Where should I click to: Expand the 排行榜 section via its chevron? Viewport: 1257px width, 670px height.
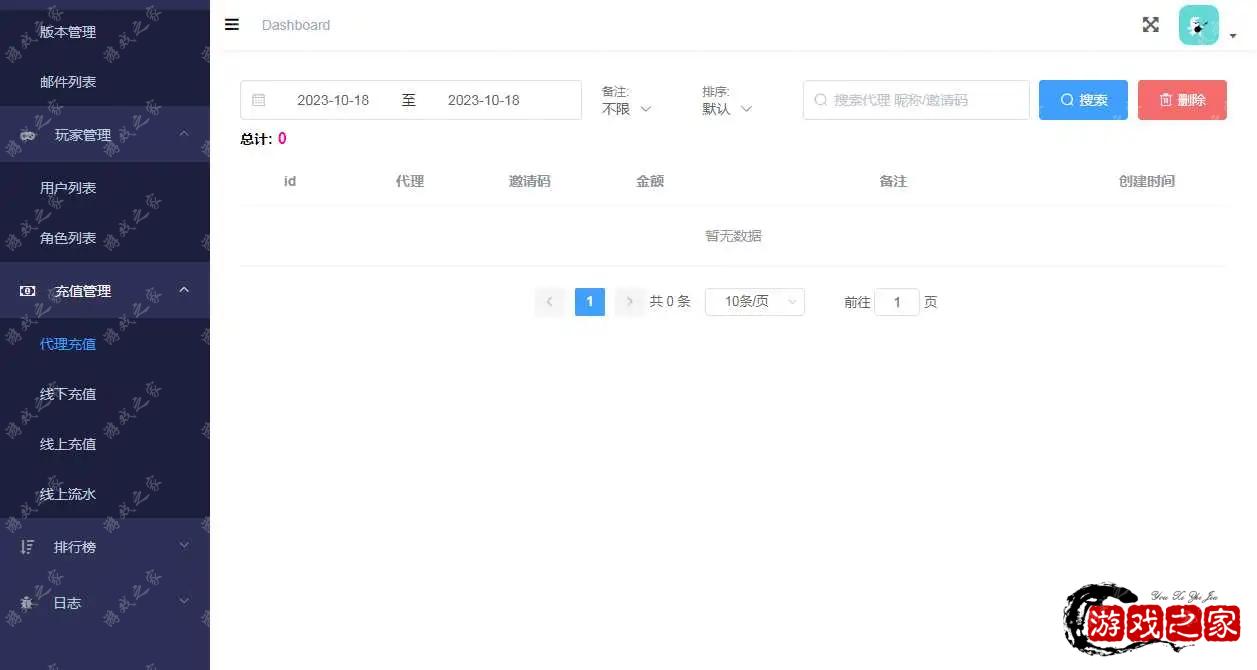tap(183, 543)
